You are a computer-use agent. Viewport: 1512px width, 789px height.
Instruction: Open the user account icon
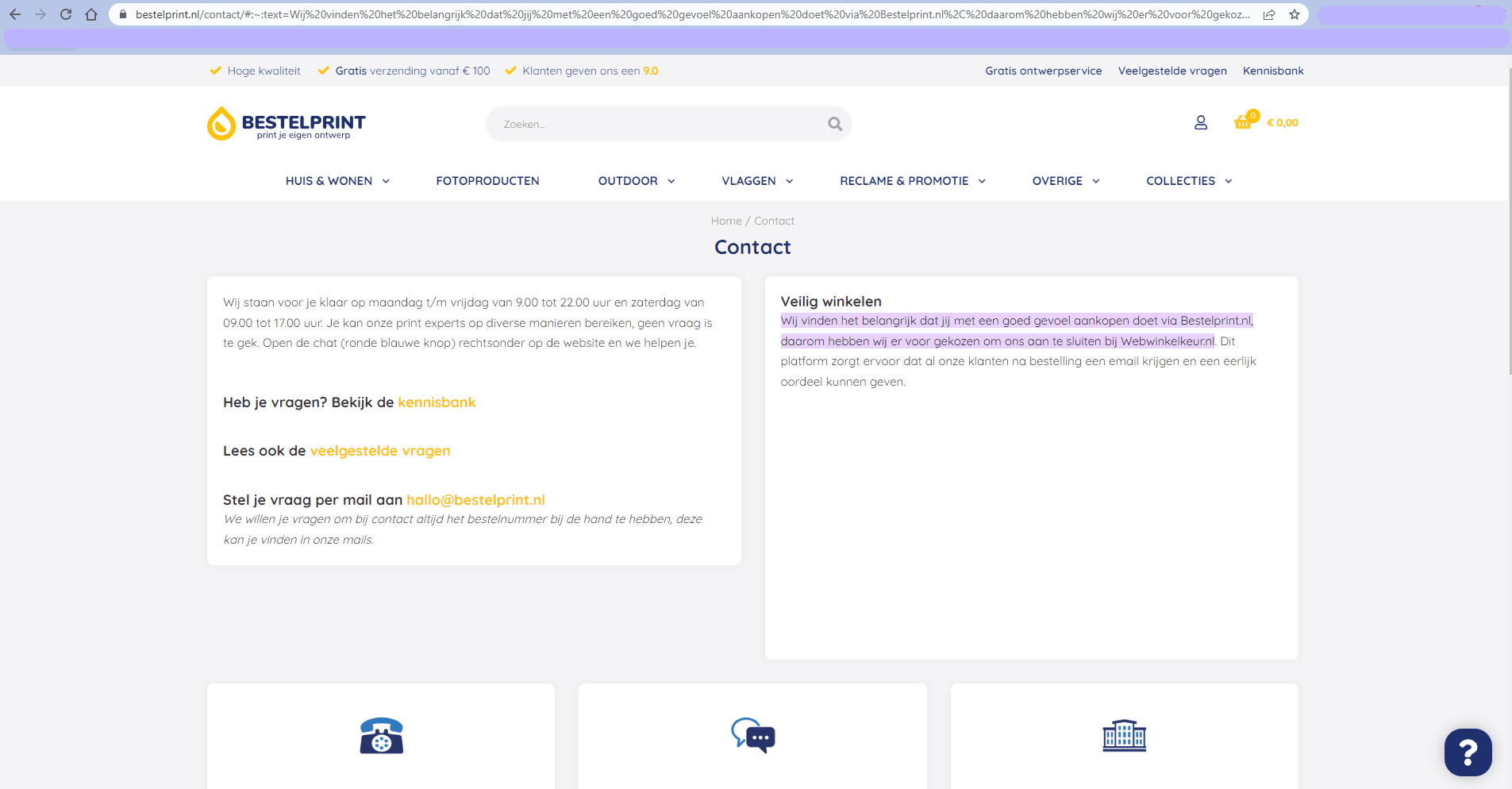(1200, 122)
